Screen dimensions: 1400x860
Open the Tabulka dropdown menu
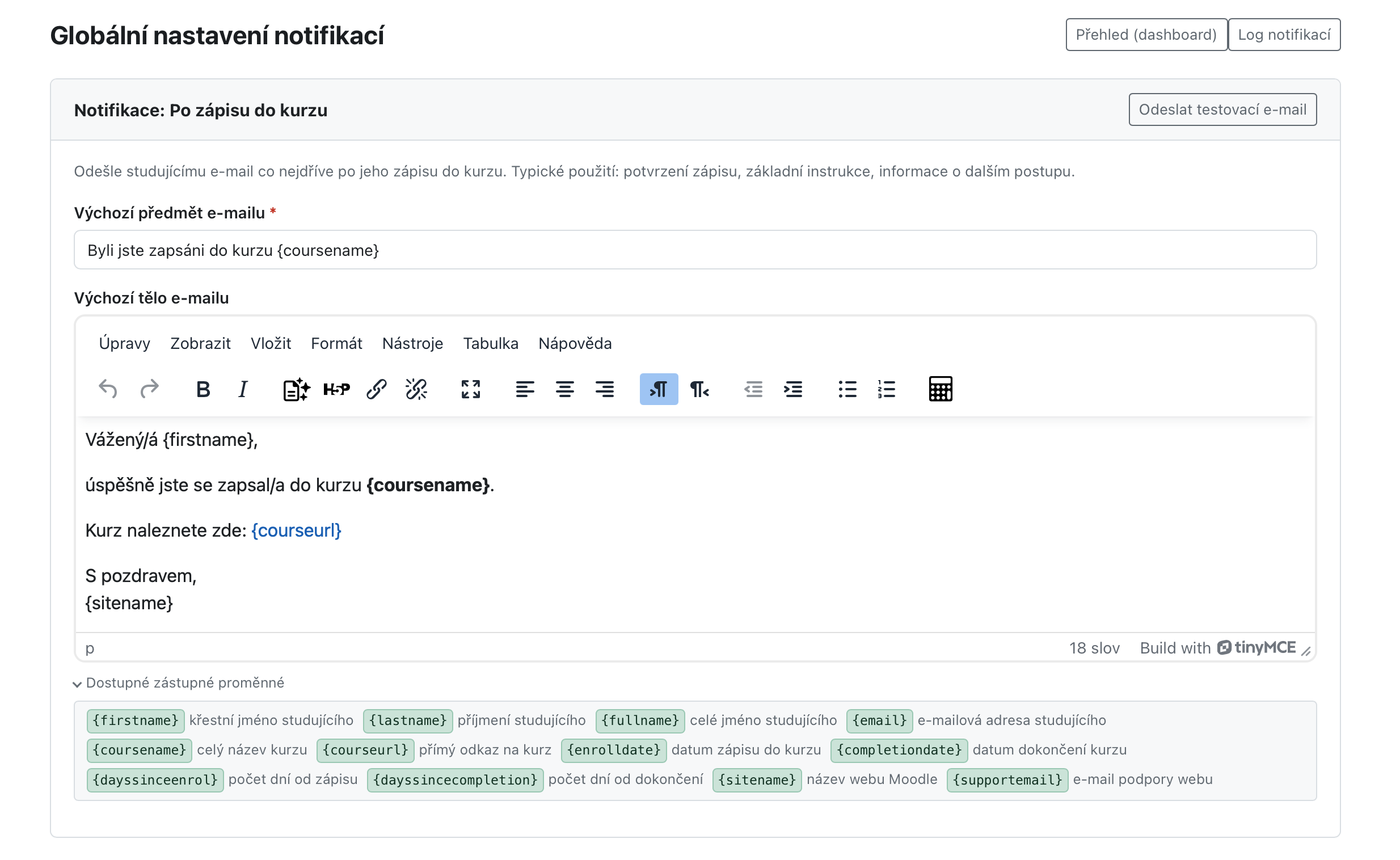[490, 344]
